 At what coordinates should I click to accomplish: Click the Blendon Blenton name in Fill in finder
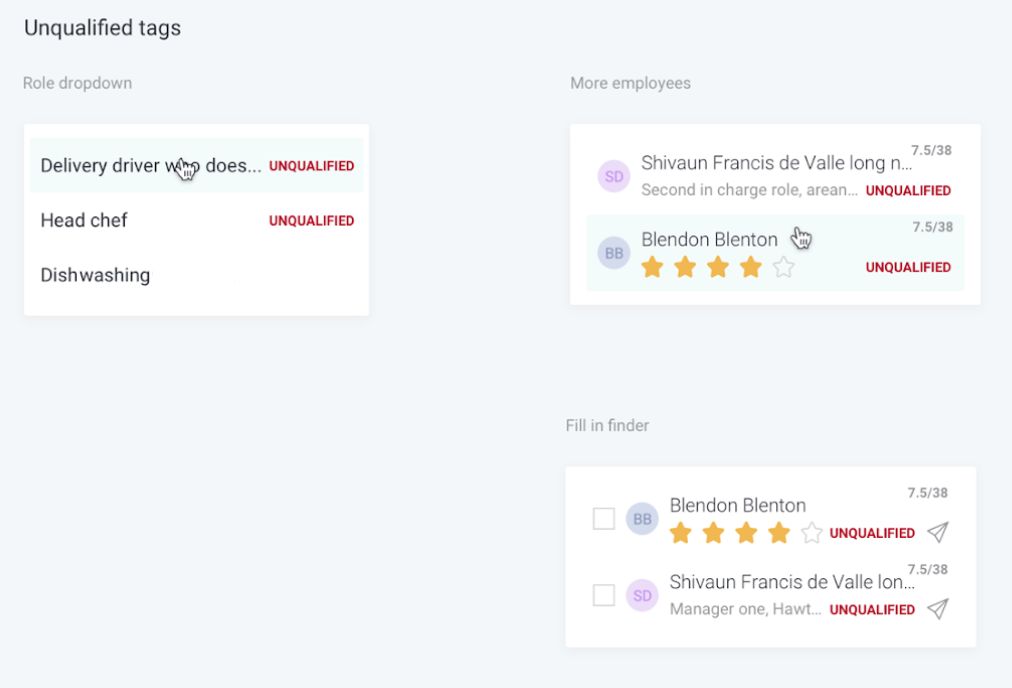[x=738, y=505]
